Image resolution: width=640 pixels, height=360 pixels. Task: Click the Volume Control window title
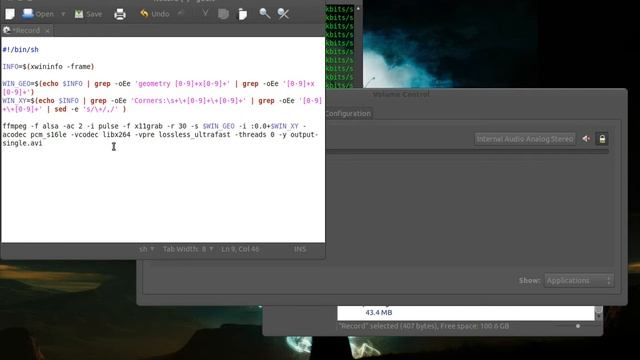coord(400,94)
